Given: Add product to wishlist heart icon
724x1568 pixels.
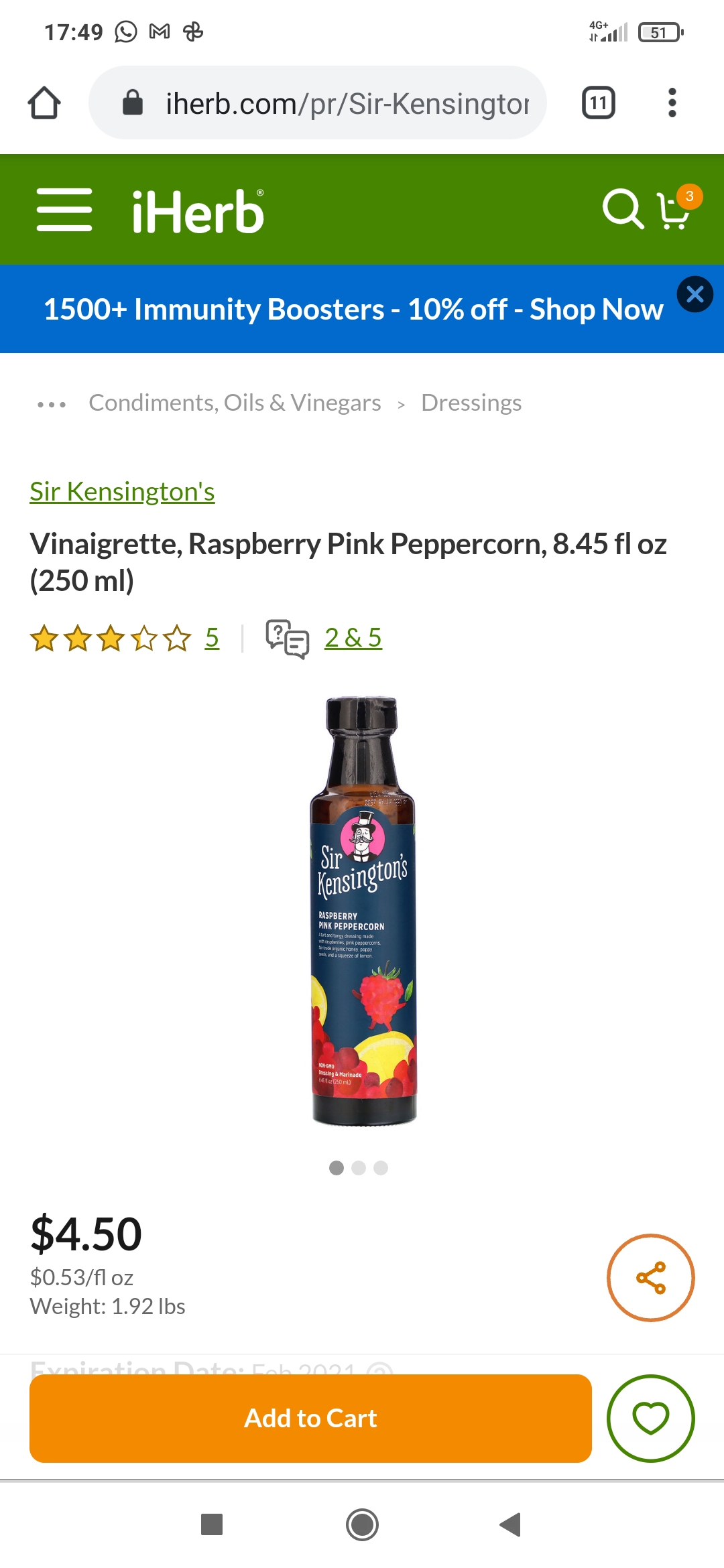Looking at the screenshot, I should (651, 1419).
